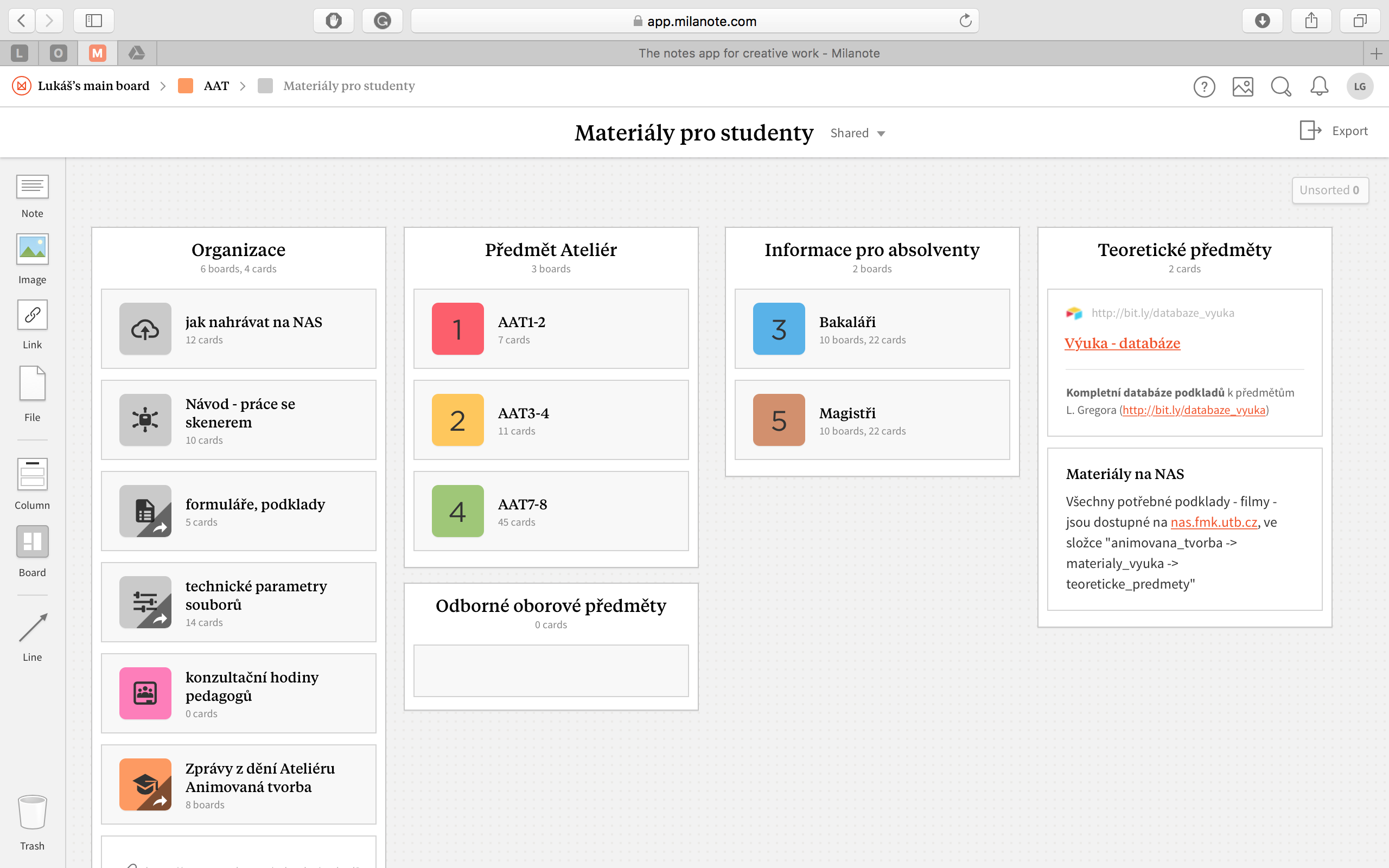
Task: Open the help question mark icon
Action: 1204,87
